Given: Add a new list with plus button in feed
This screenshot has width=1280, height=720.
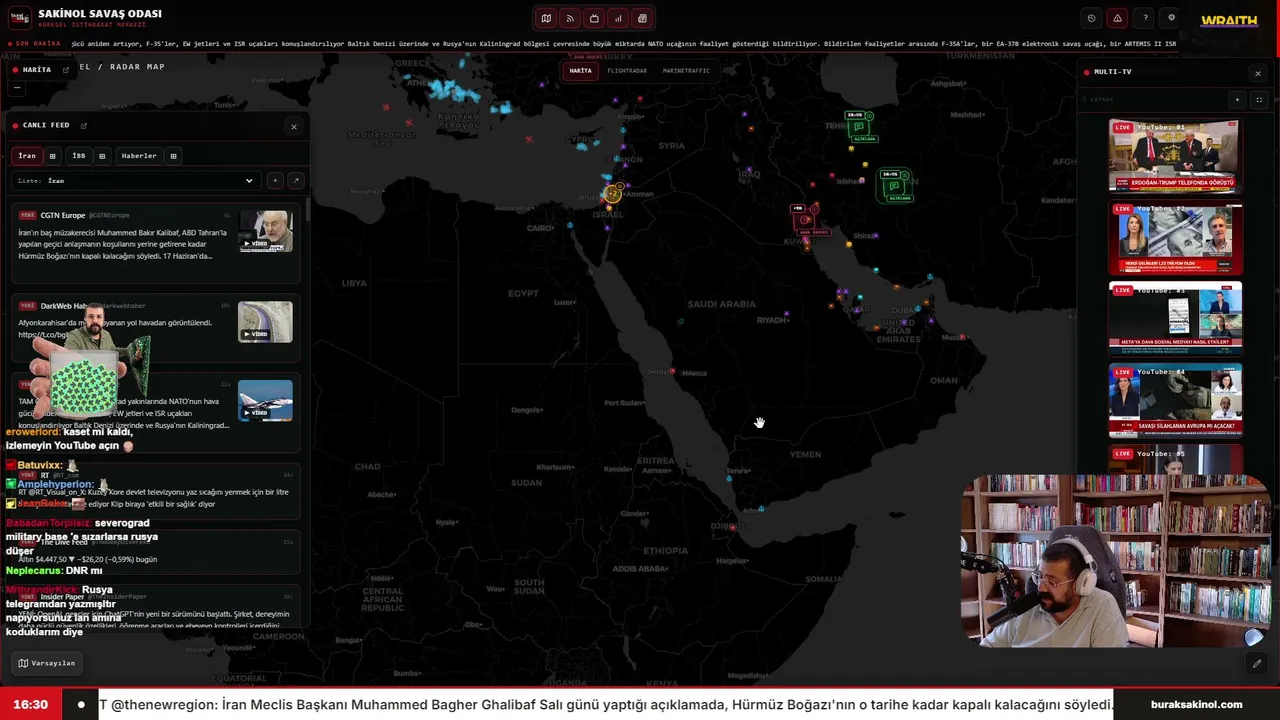Looking at the screenshot, I should (275, 181).
